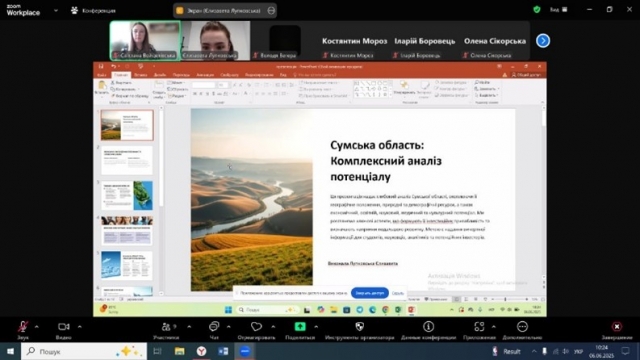The image size is (640, 360).
Task: Unmute the microphone in Zoom toolbar
Action: click(x=23, y=327)
